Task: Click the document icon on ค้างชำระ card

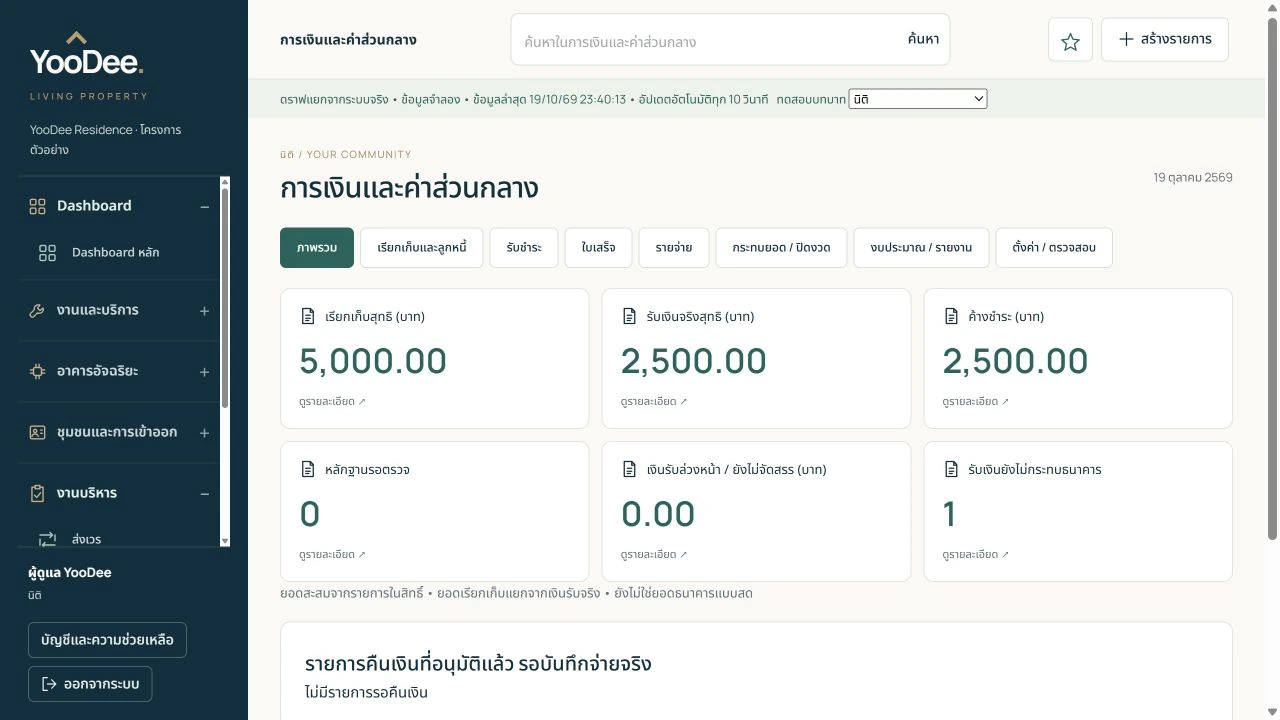Action: [952, 317]
